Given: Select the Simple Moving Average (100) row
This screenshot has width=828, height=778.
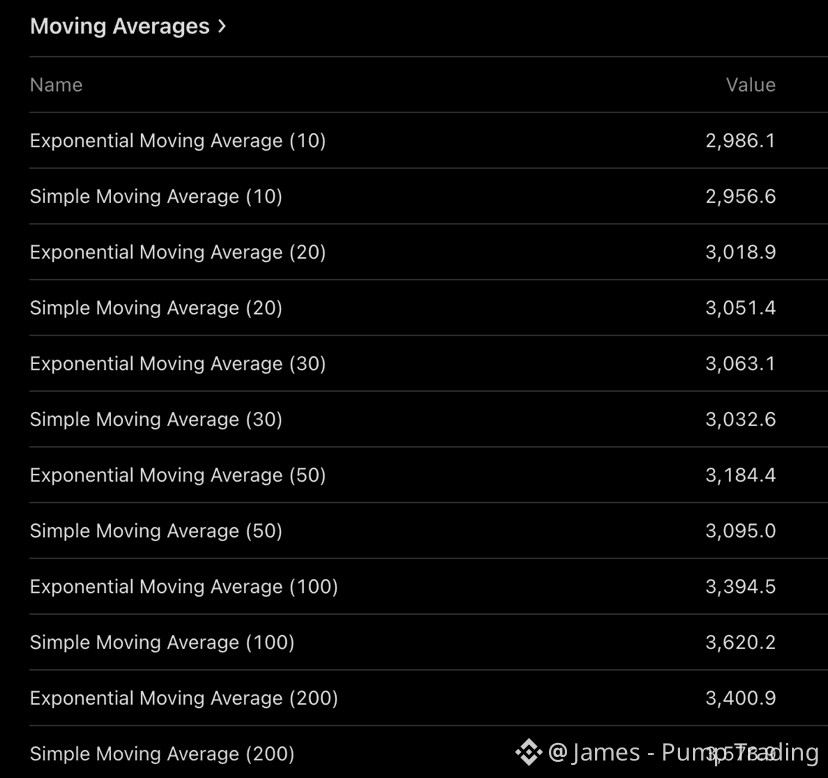Looking at the screenshot, I should click(x=162, y=642).
